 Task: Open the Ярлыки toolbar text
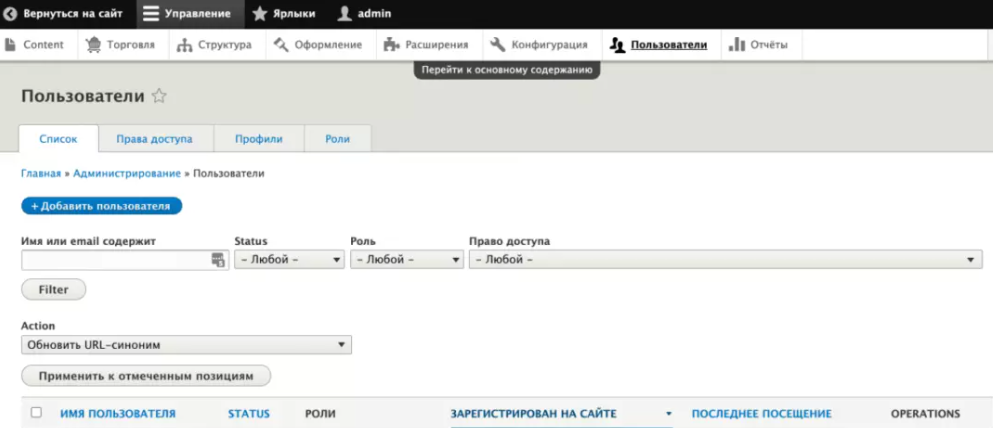pos(294,13)
